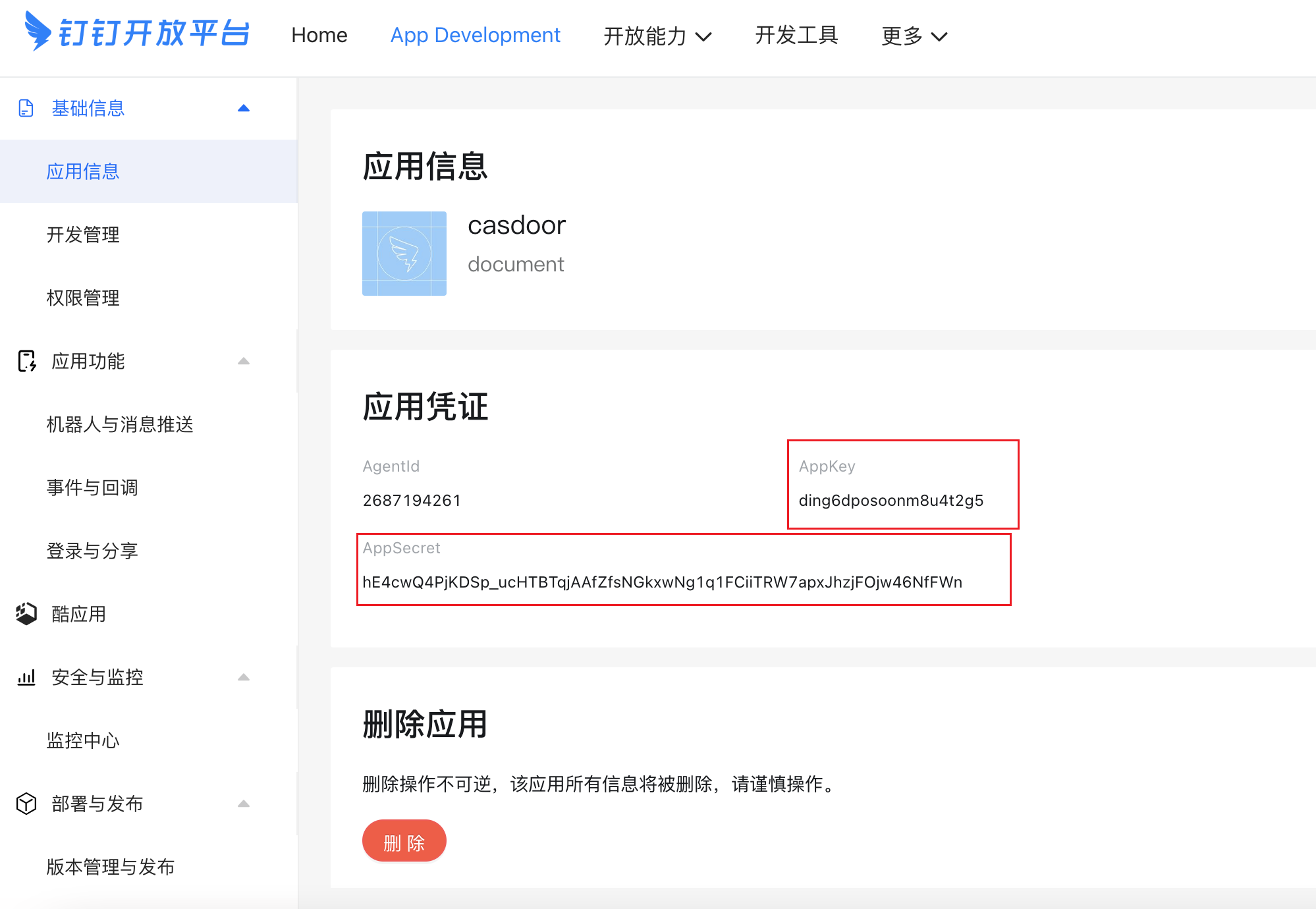Click the 安全与监控 bar chart icon
1316x909 pixels.
point(26,677)
